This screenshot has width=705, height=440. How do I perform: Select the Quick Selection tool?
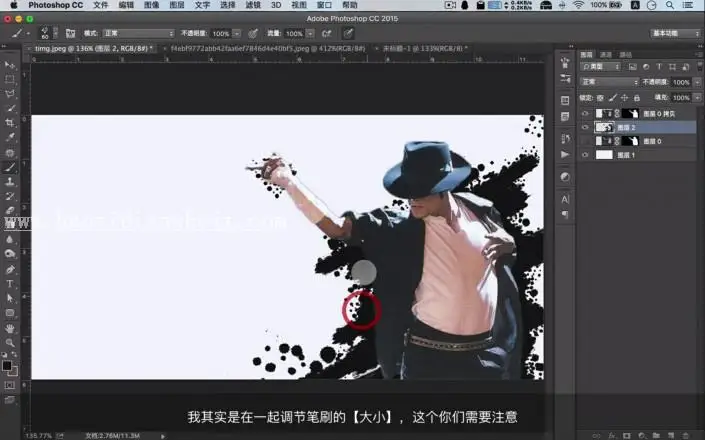(x=9, y=108)
